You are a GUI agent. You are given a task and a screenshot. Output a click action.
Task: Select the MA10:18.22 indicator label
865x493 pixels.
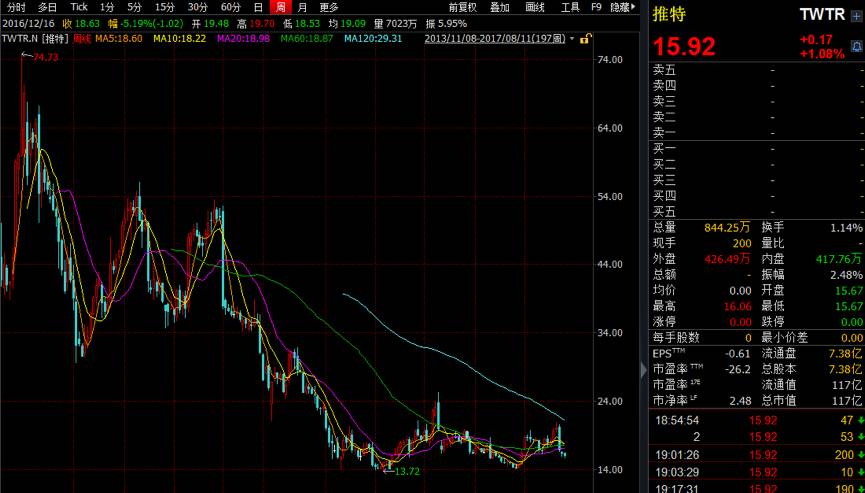tap(180, 39)
